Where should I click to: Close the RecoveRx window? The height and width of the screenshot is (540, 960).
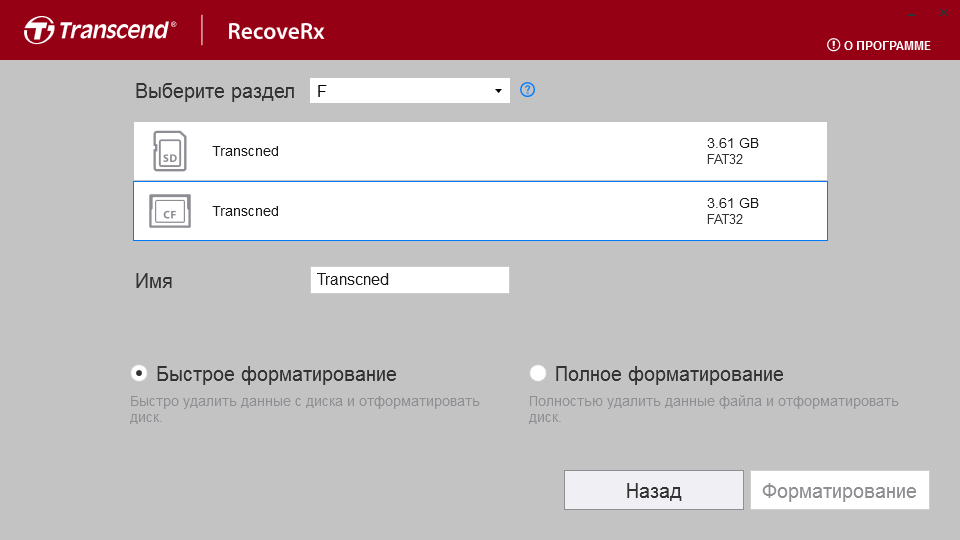click(943, 13)
